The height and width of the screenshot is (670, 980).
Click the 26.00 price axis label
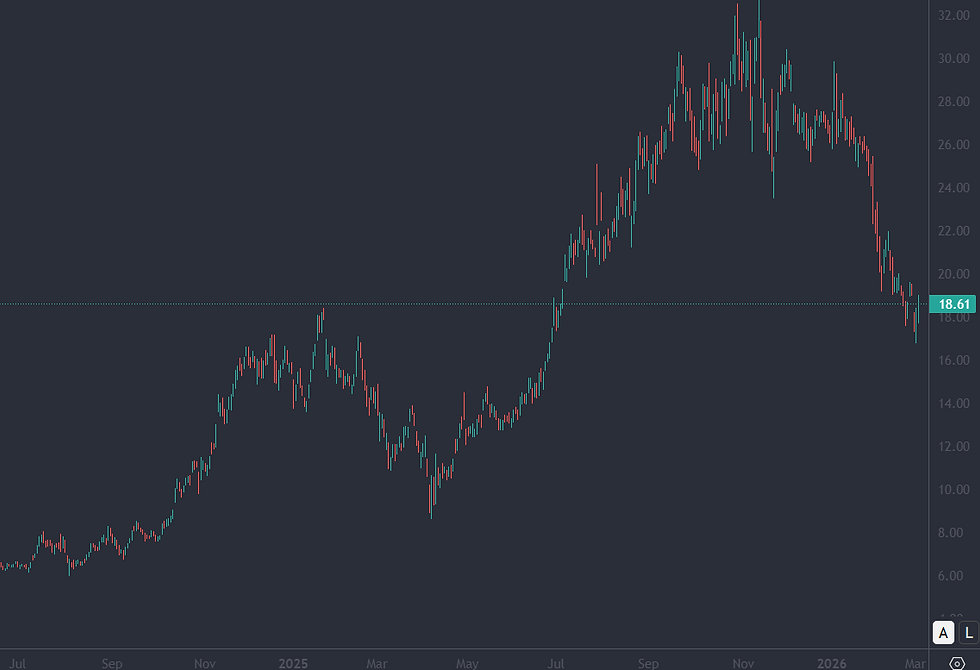[x=954, y=144]
